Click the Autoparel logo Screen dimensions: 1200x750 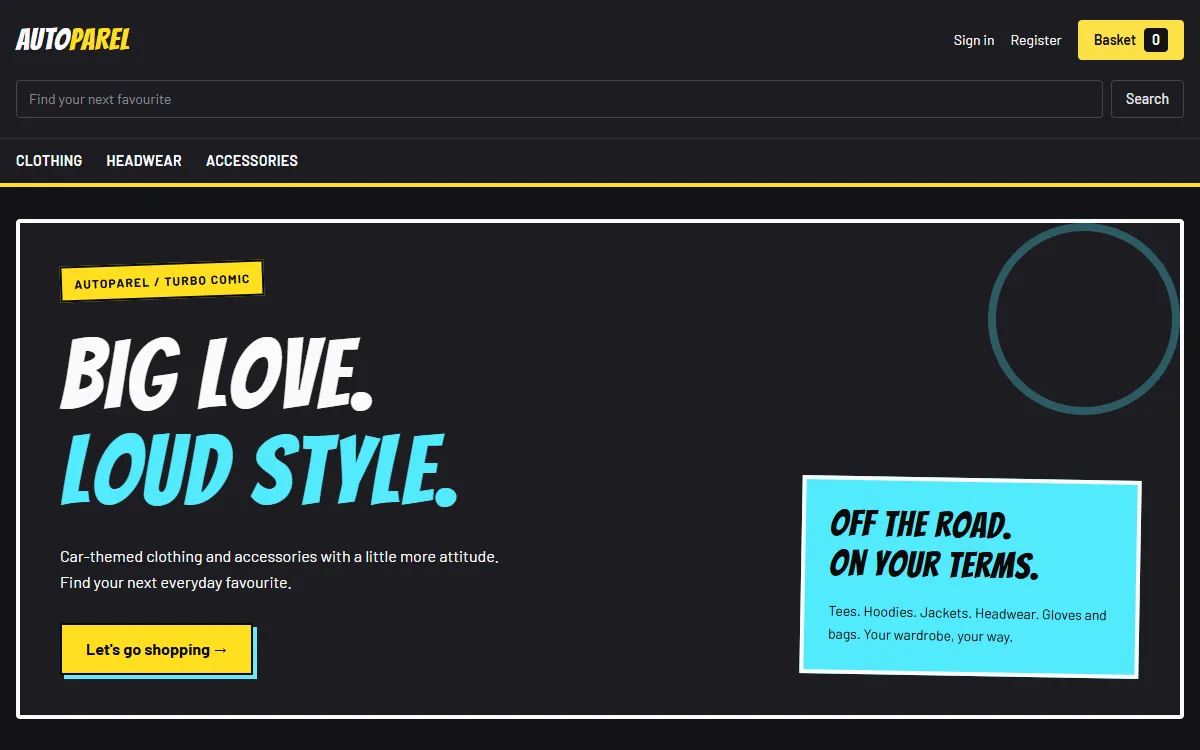click(73, 40)
